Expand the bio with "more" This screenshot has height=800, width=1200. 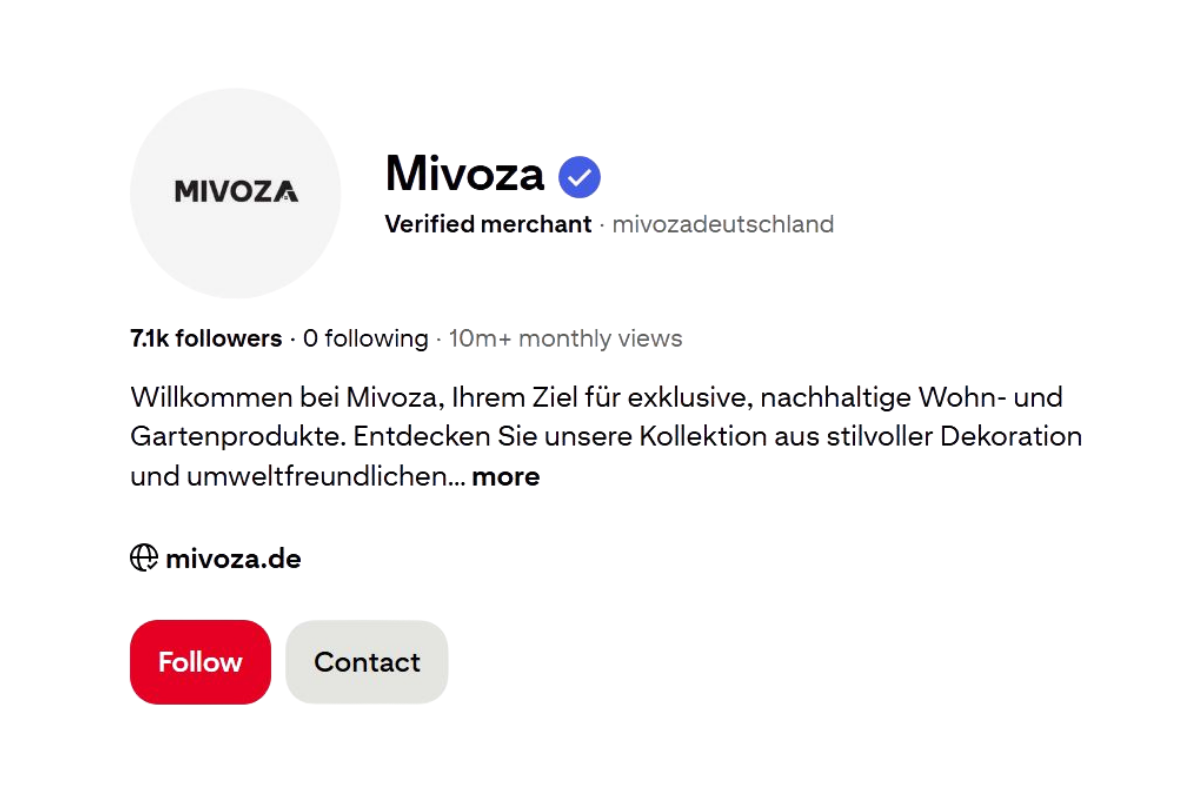[x=505, y=477]
